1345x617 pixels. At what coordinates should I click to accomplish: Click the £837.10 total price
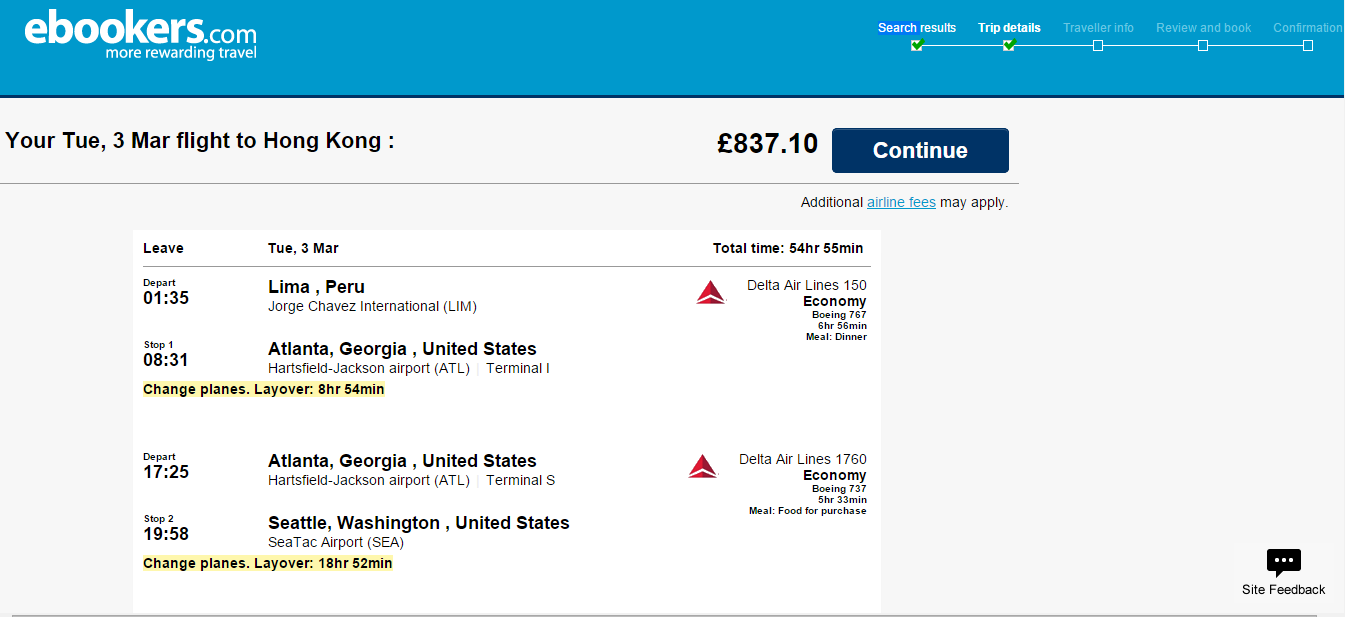(767, 144)
